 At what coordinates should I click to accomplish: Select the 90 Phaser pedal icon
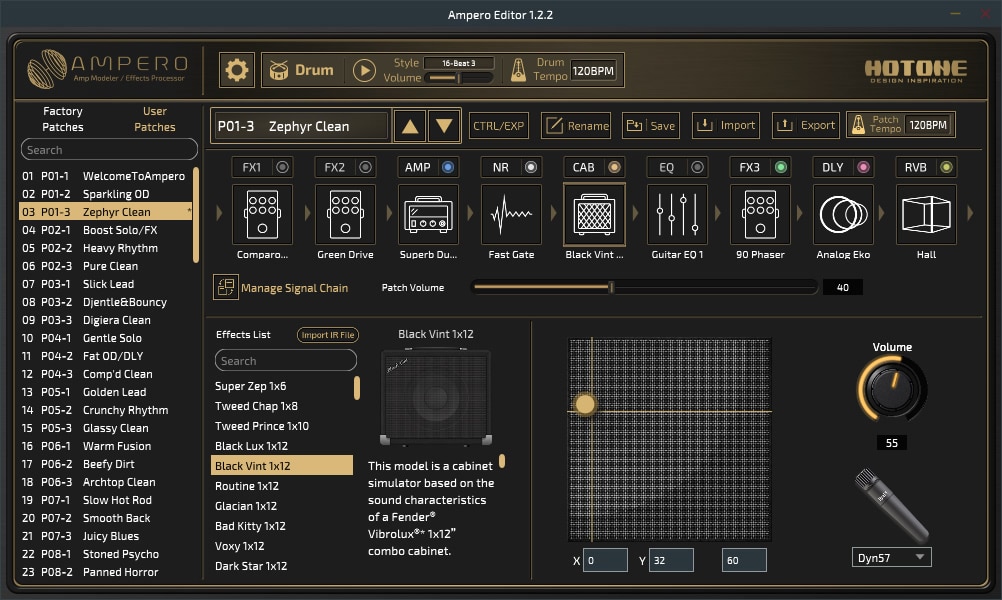point(760,215)
